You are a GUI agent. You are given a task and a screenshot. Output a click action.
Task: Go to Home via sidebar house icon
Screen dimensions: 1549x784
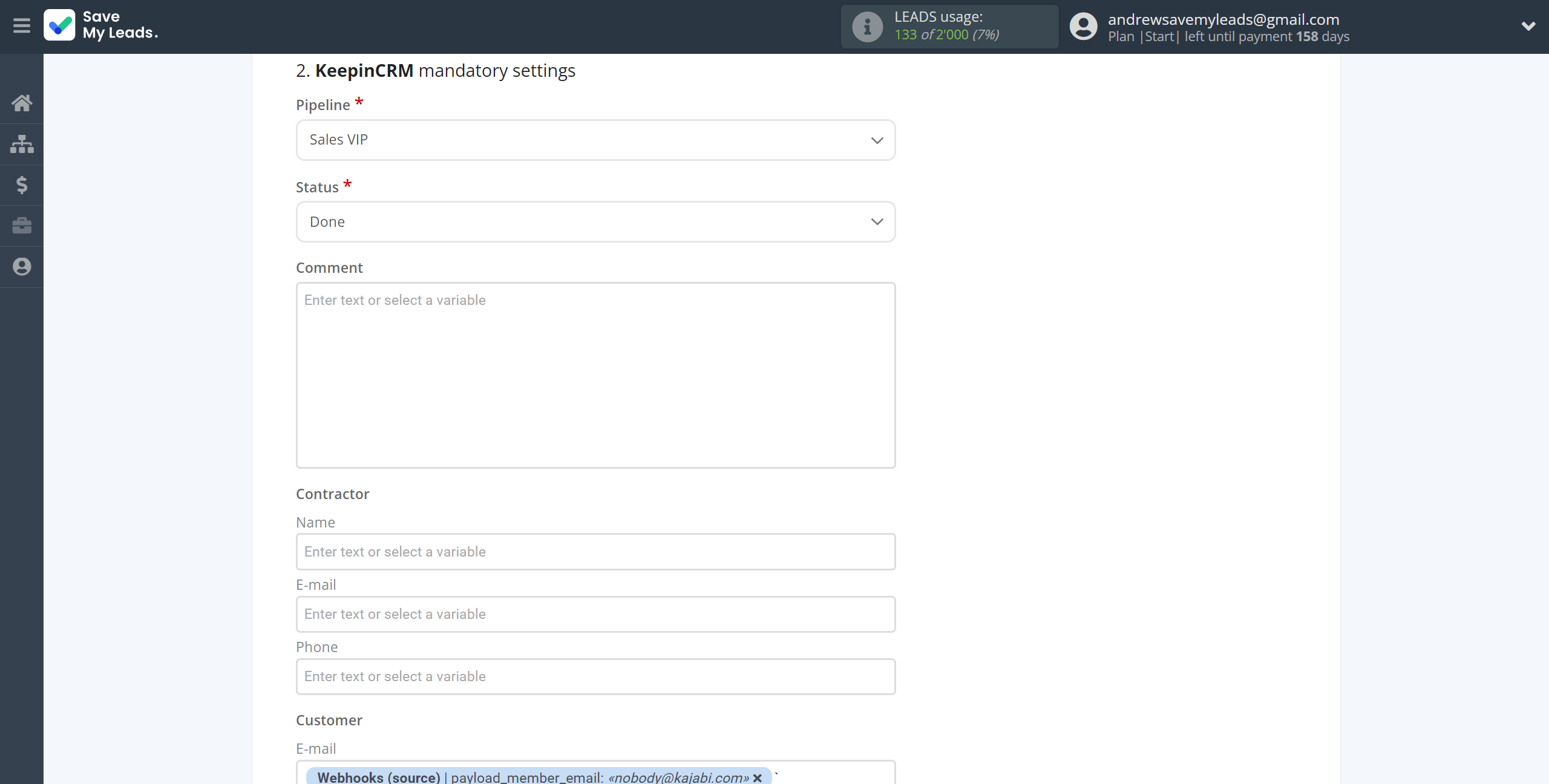pos(22,103)
